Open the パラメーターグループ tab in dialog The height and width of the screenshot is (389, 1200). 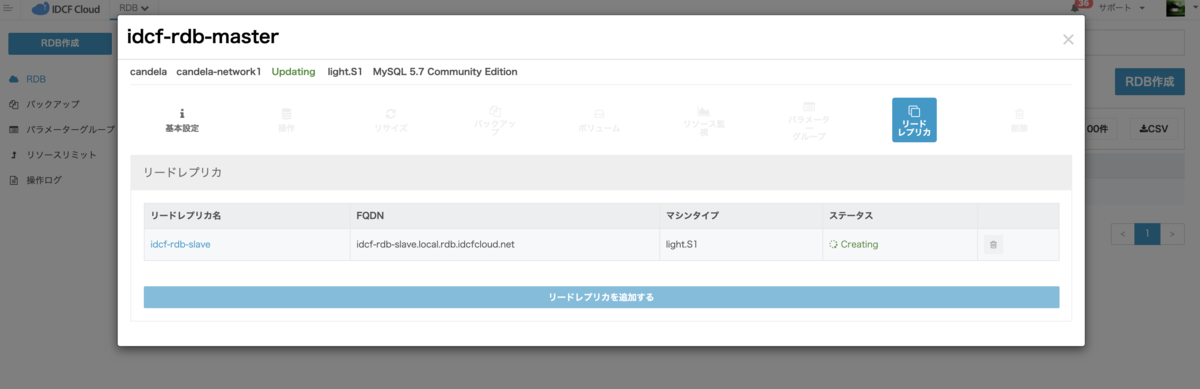pos(809,120)
